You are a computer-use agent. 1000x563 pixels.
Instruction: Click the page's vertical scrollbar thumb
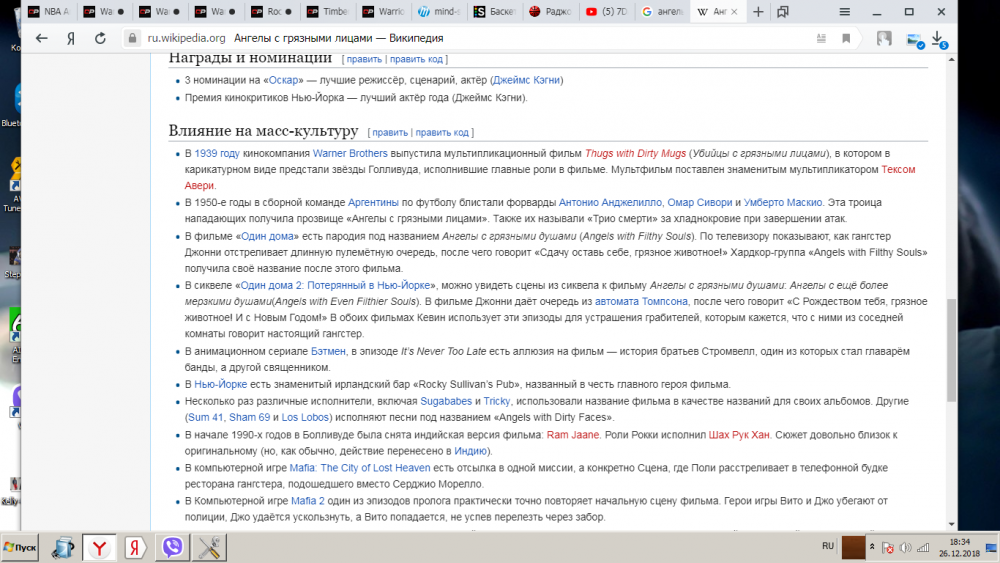pyautogui.click(x=952, y=340)
